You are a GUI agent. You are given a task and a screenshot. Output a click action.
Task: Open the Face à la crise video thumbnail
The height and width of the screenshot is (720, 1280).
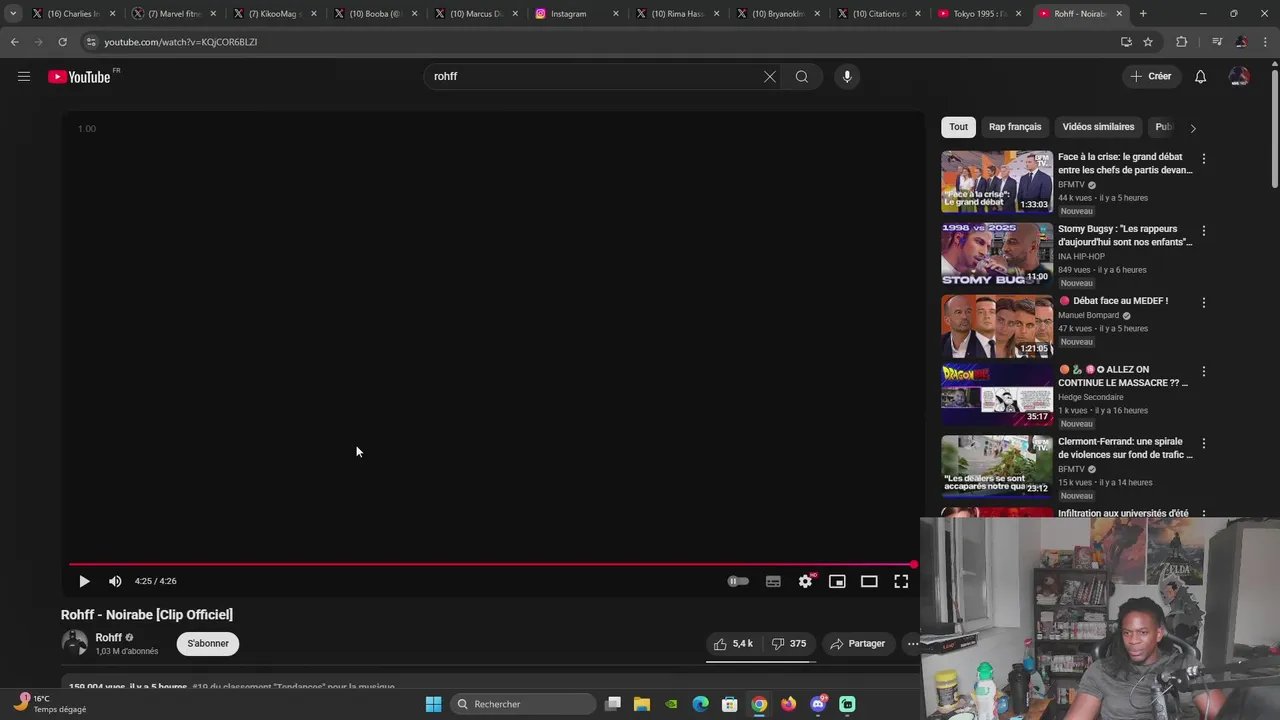(997, 181)
